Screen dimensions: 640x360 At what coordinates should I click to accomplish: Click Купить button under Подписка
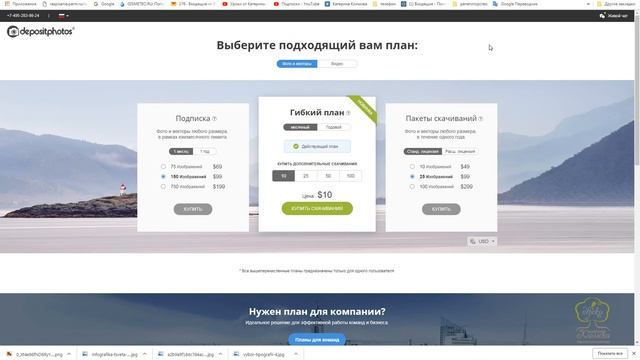[193, 209]
